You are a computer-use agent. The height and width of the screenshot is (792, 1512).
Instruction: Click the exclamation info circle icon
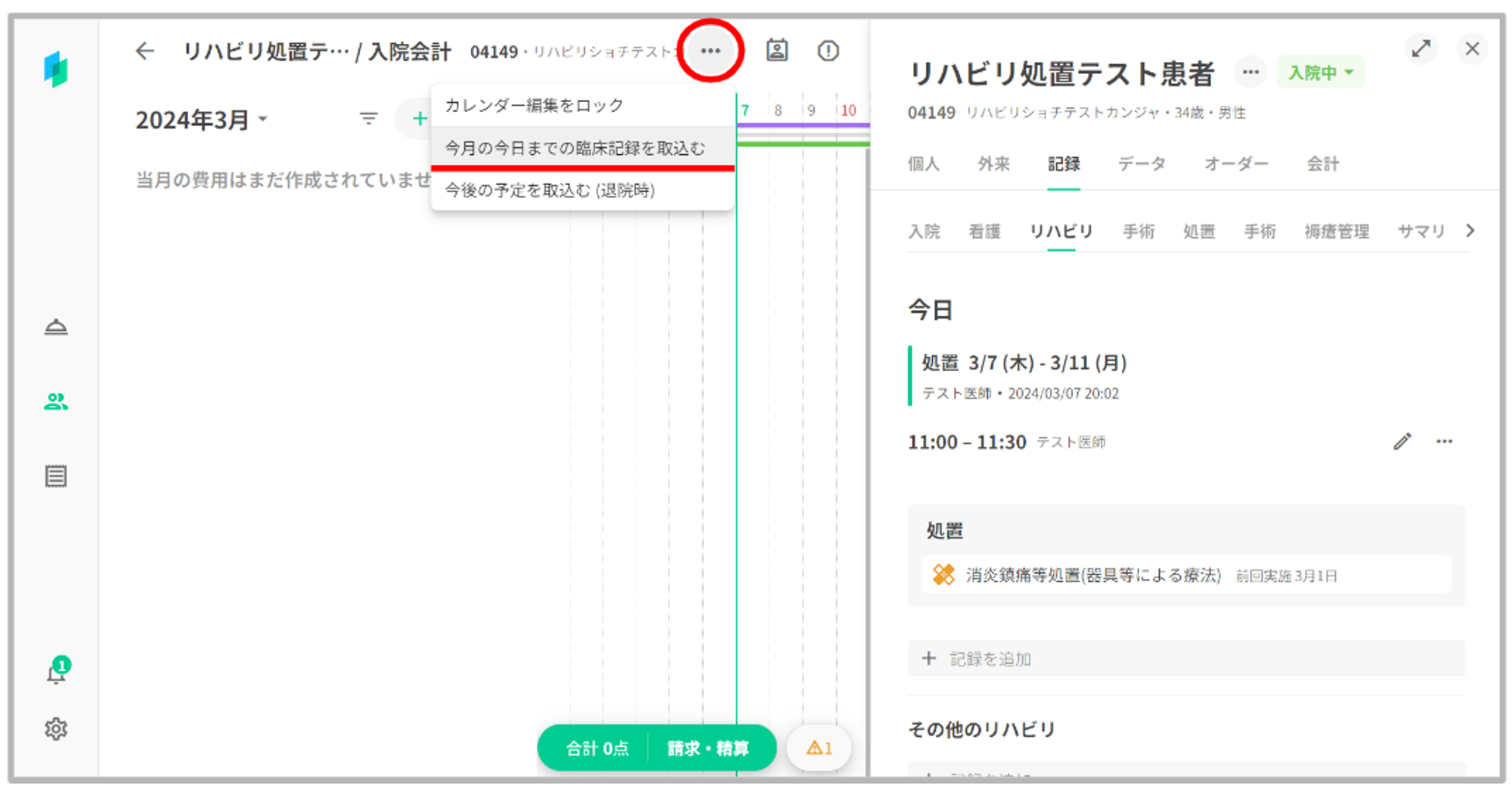828,51
